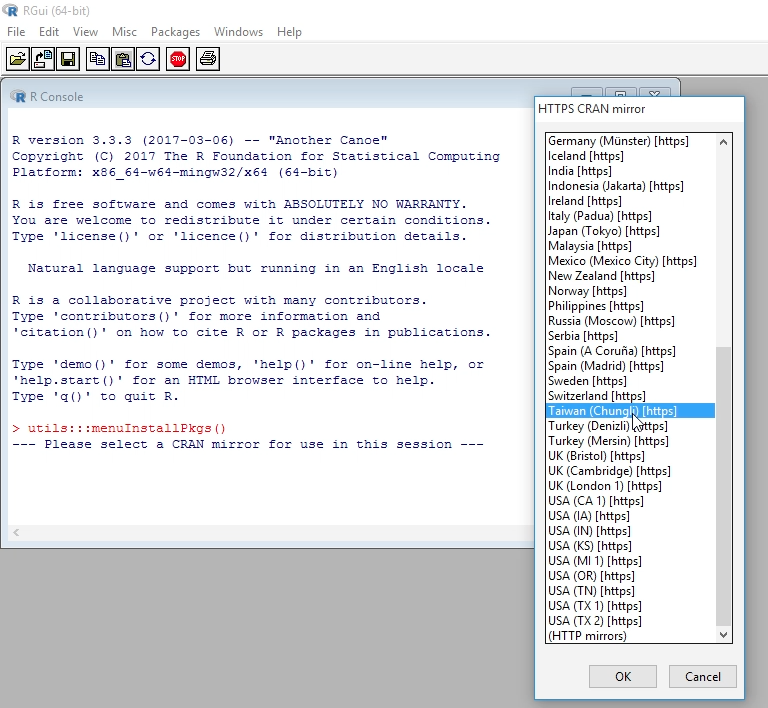Select Spain (A Coruña) [https] mirror
This screenshot has height=708, width=768.
point(630,351)
